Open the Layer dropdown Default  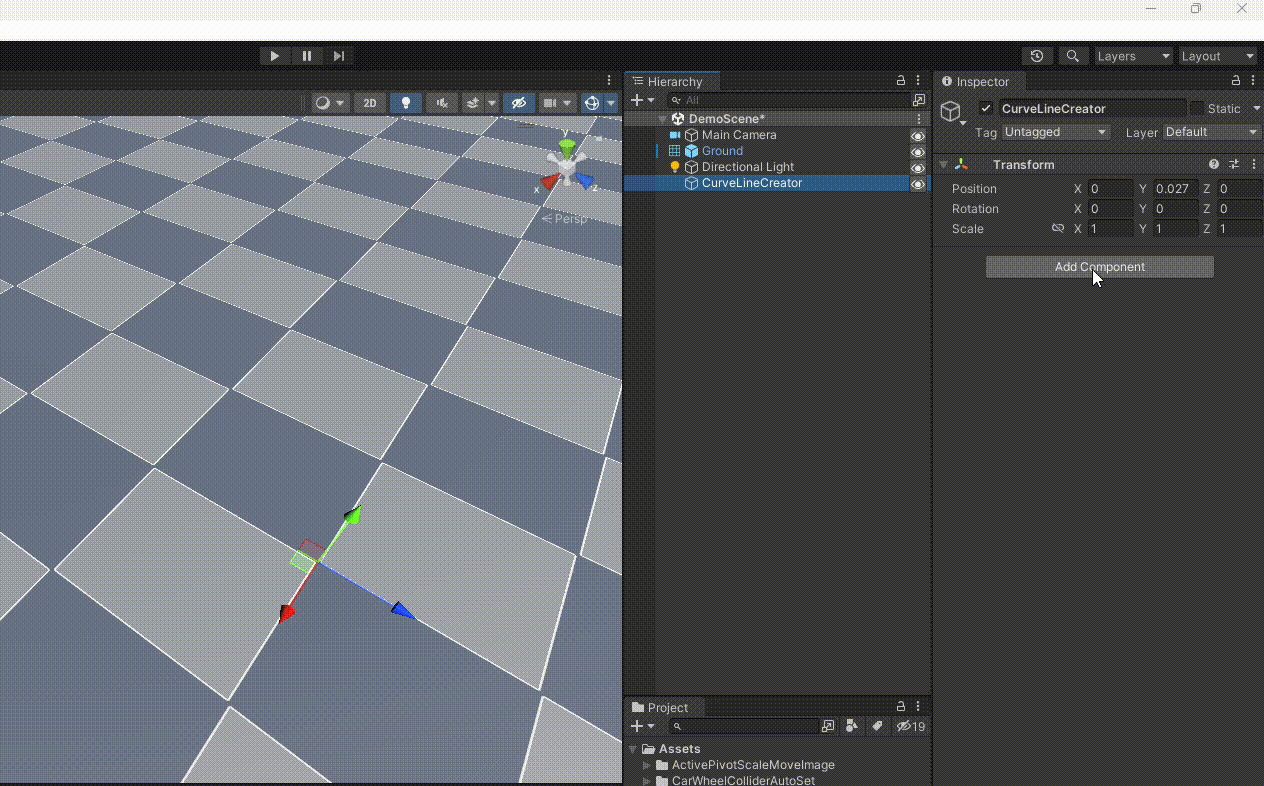point(1211,132)
